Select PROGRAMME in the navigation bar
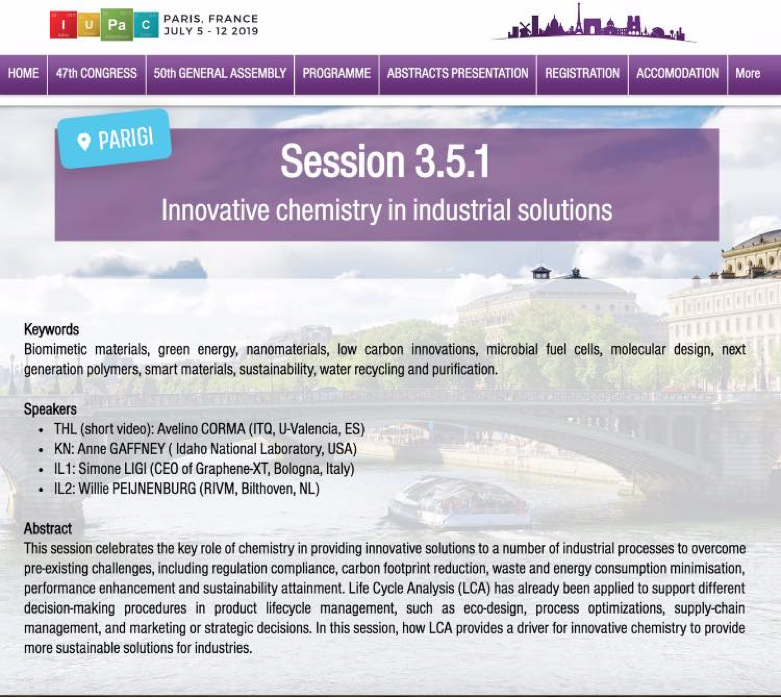 [x=337, y=73]
